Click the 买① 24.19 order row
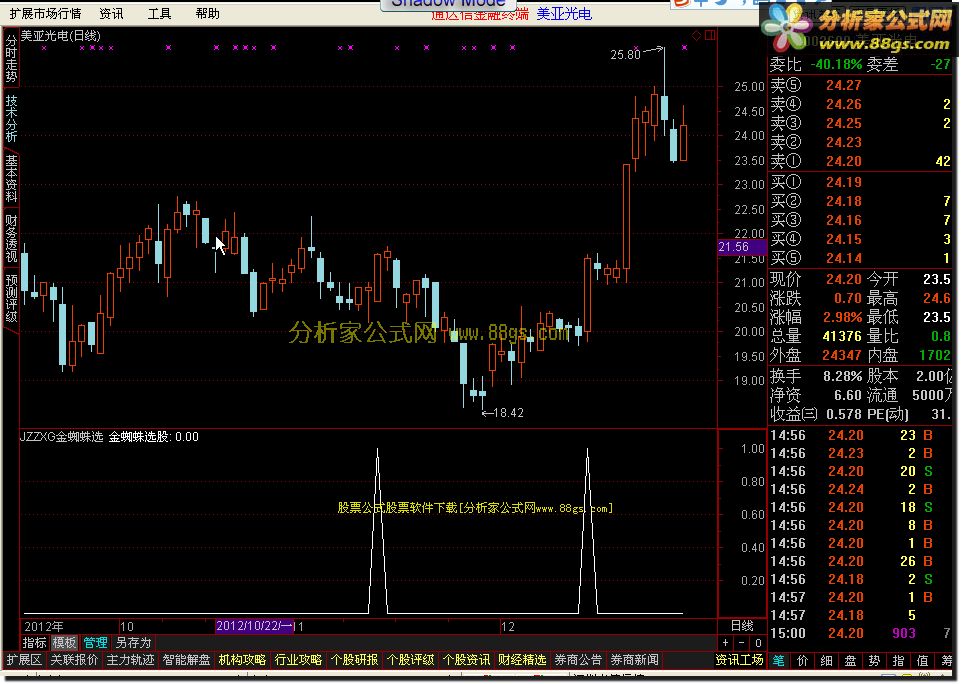This screenshot has width=961, height=684. (x=860, y=182)
